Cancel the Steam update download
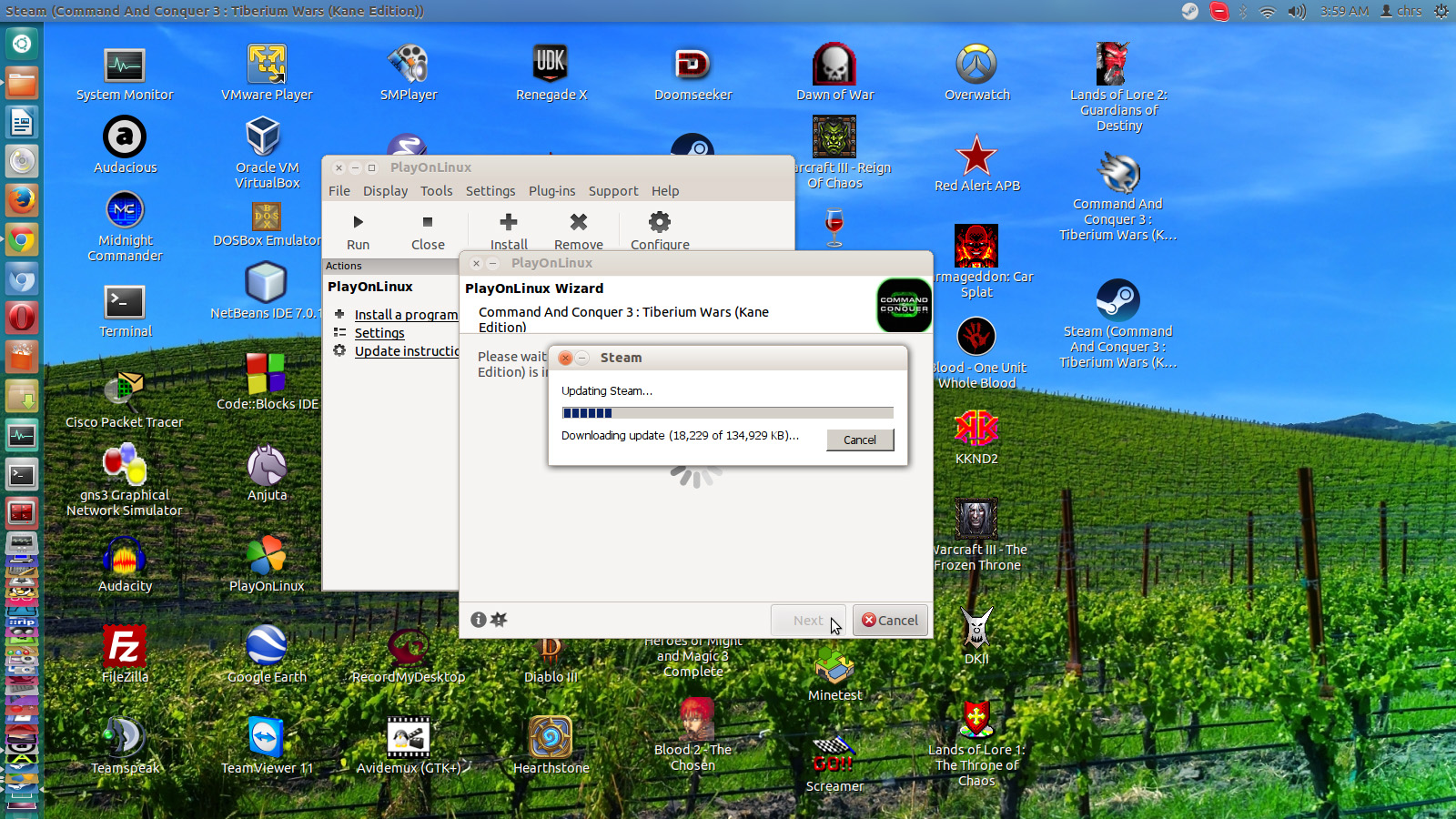The height and width of the screenshot is (819, 1456). click(x=860, y=440)
